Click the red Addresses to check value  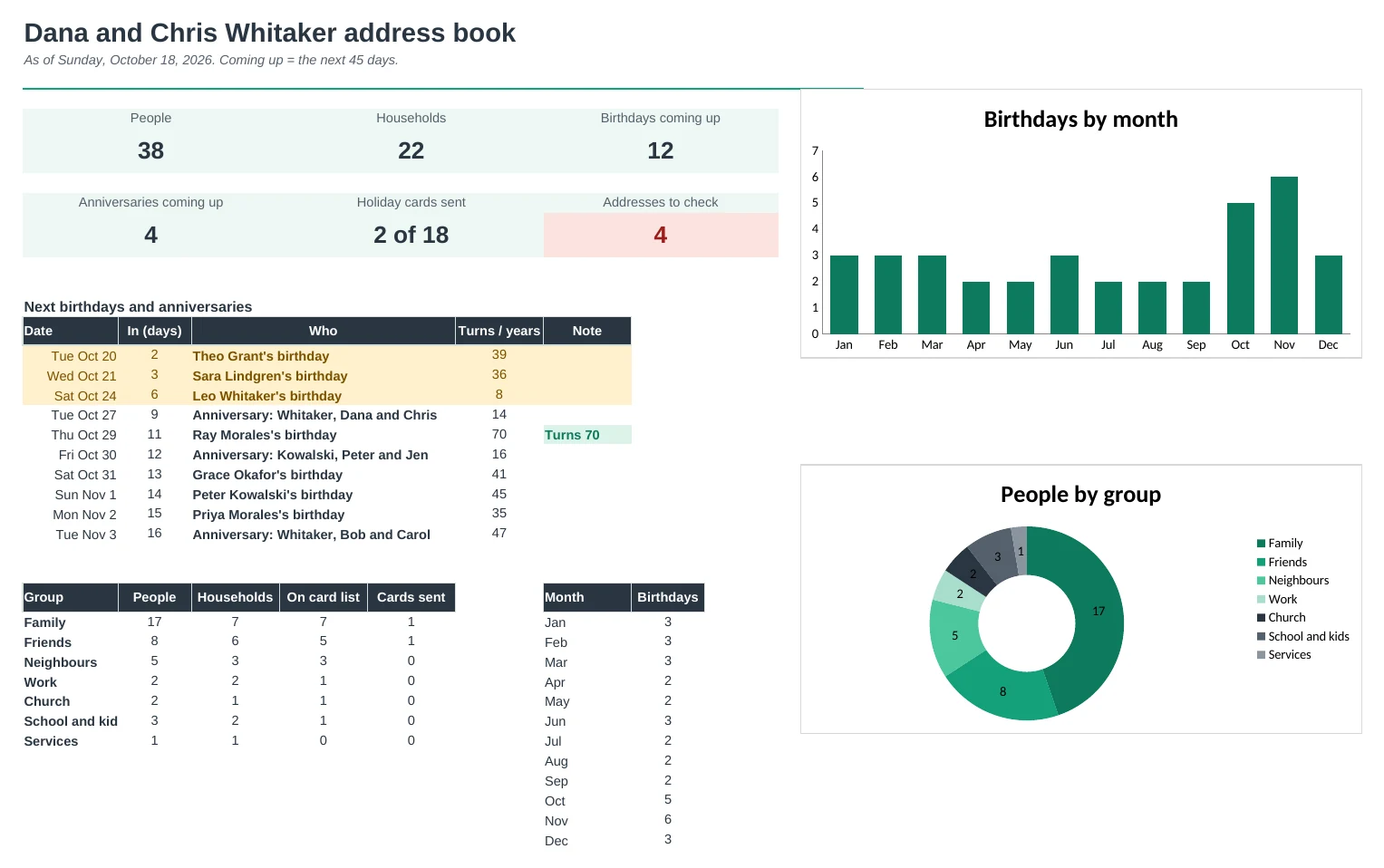[660, 235]
